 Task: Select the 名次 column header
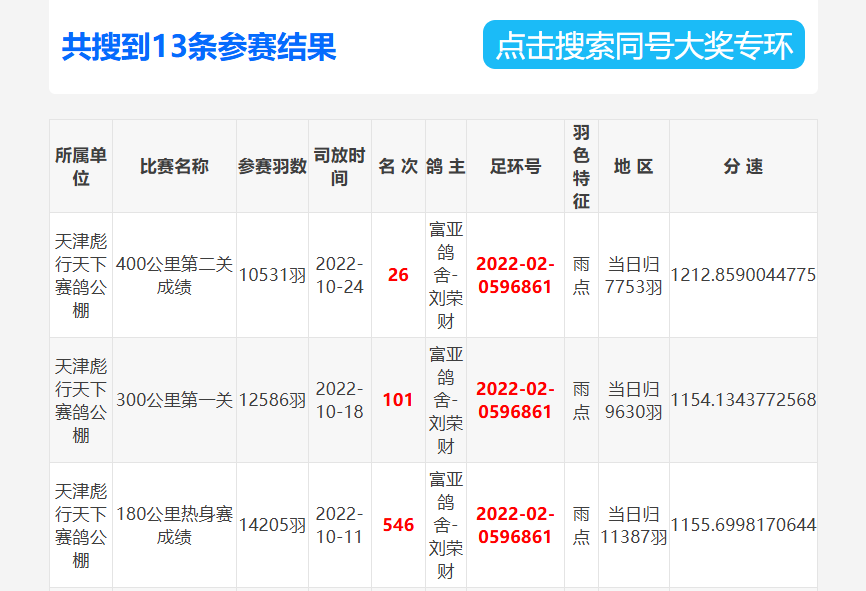click(x=398, y=167)
